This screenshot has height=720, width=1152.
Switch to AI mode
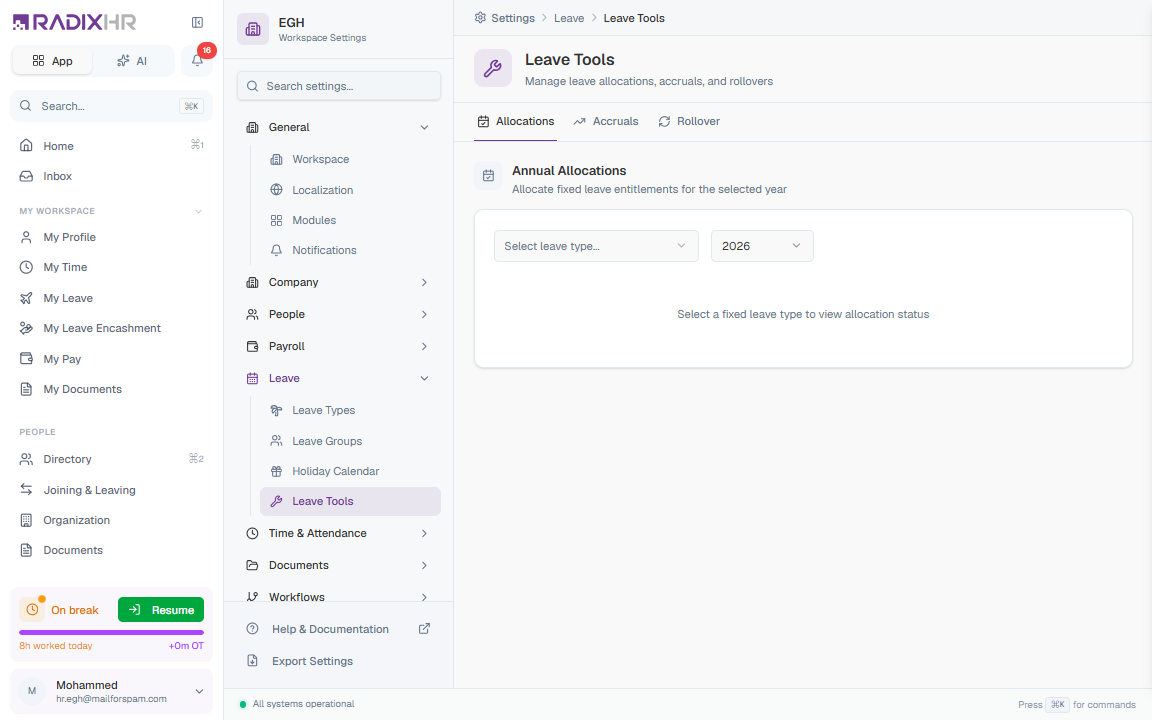coord(132,61)
